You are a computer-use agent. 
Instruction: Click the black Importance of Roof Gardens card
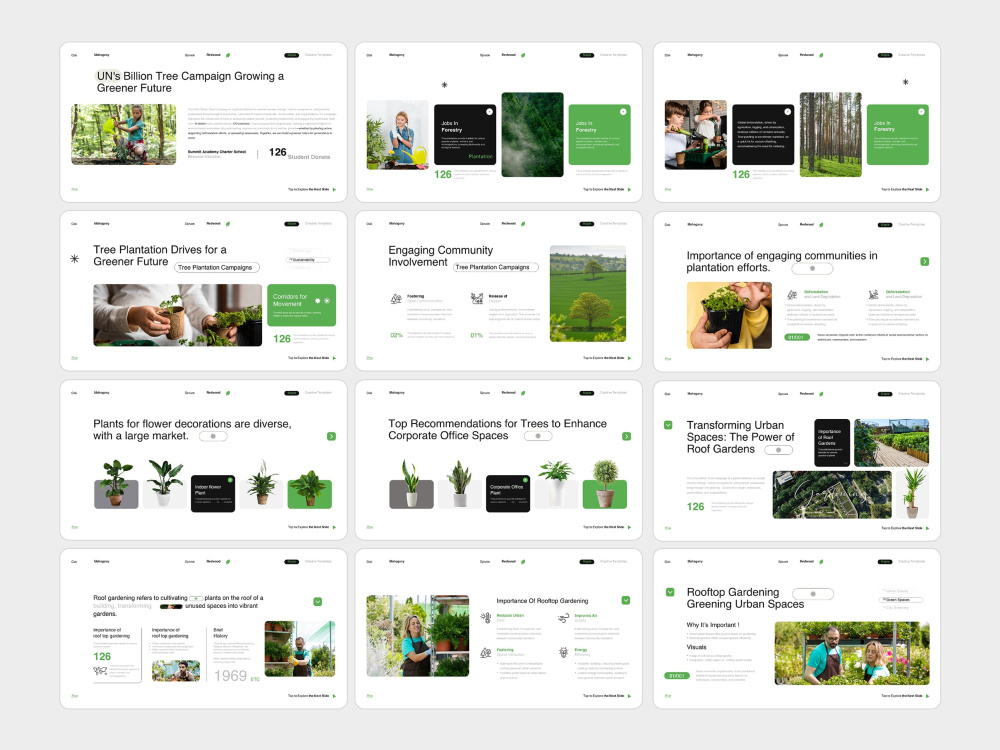point(832,443)
